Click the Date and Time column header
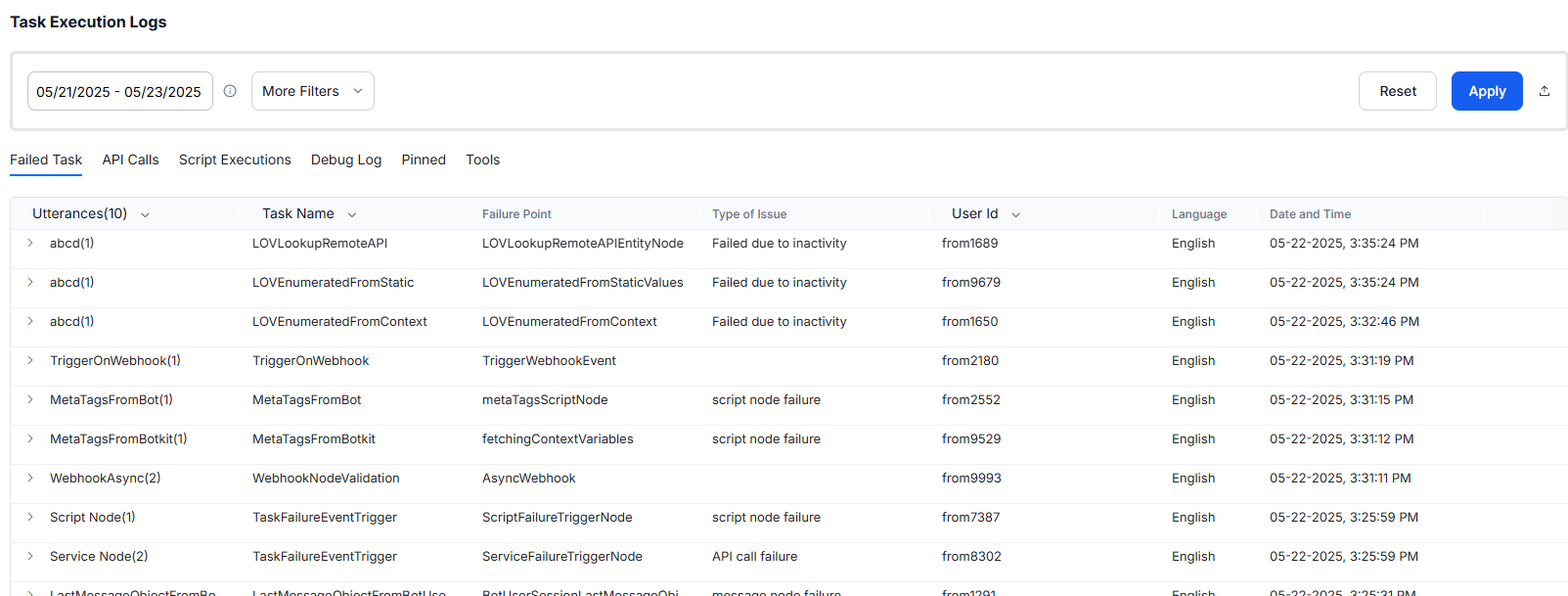Viewport: 1568px width, 596px height. (1310, 214)
